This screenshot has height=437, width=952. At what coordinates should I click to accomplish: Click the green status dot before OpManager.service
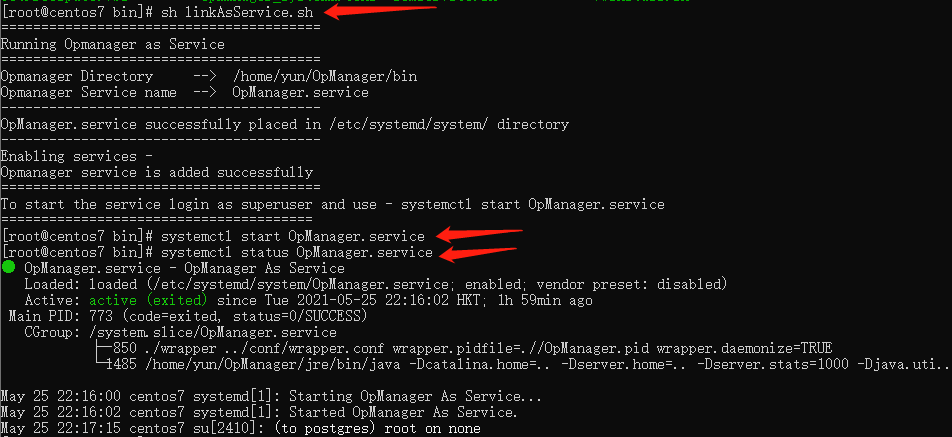8,268
